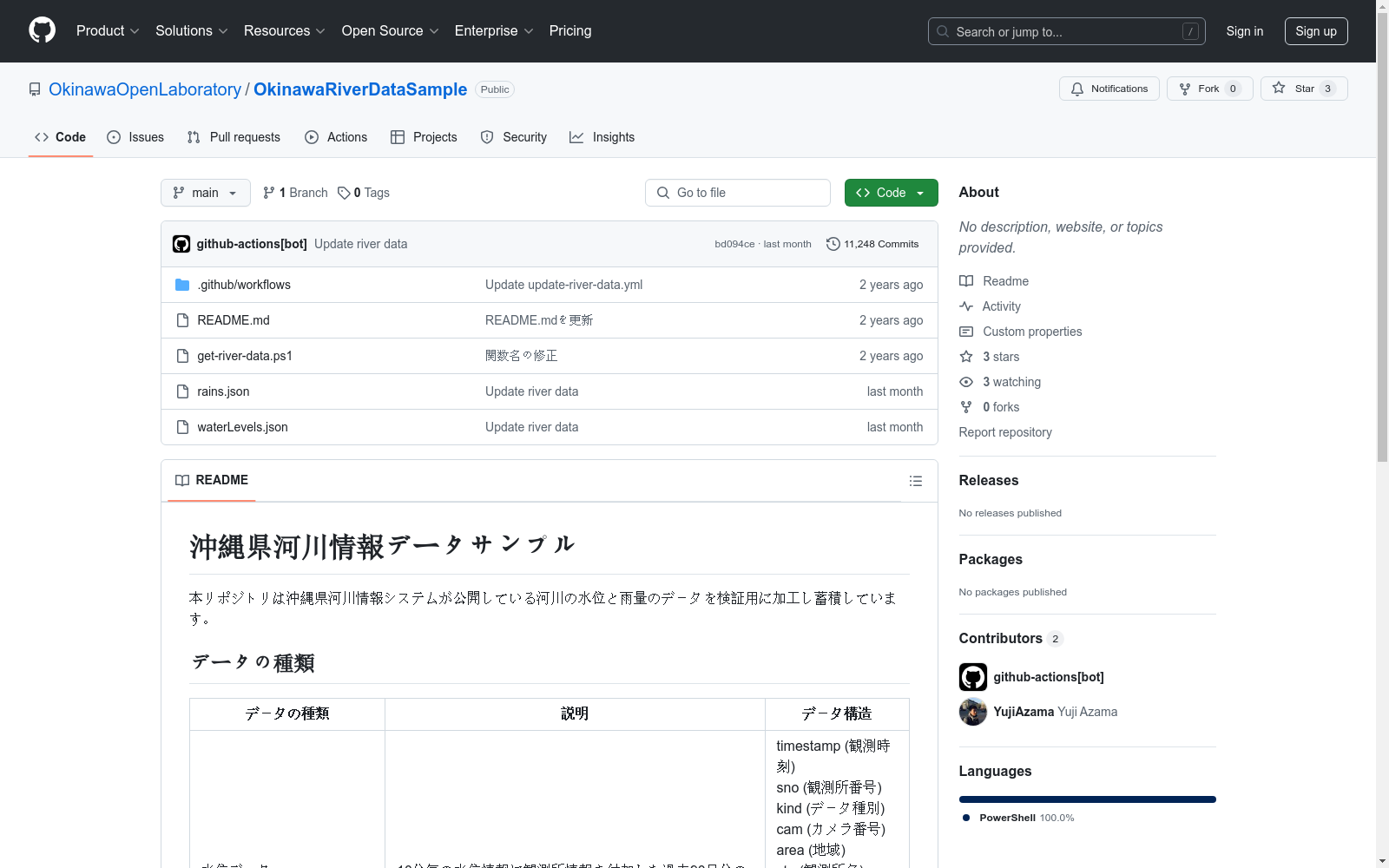Click the search magnifier in the header search
This screenshot has width=1389, height=868.
coord(943,31)
